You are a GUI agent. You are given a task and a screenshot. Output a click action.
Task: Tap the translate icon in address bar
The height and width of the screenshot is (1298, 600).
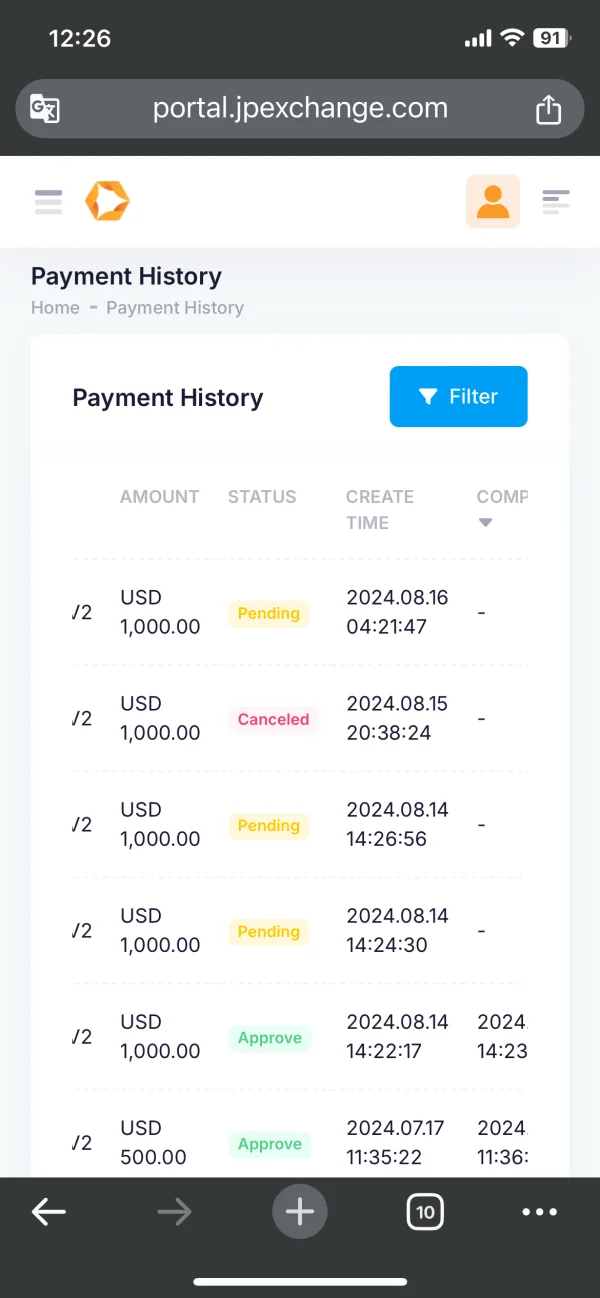(45, 109)
